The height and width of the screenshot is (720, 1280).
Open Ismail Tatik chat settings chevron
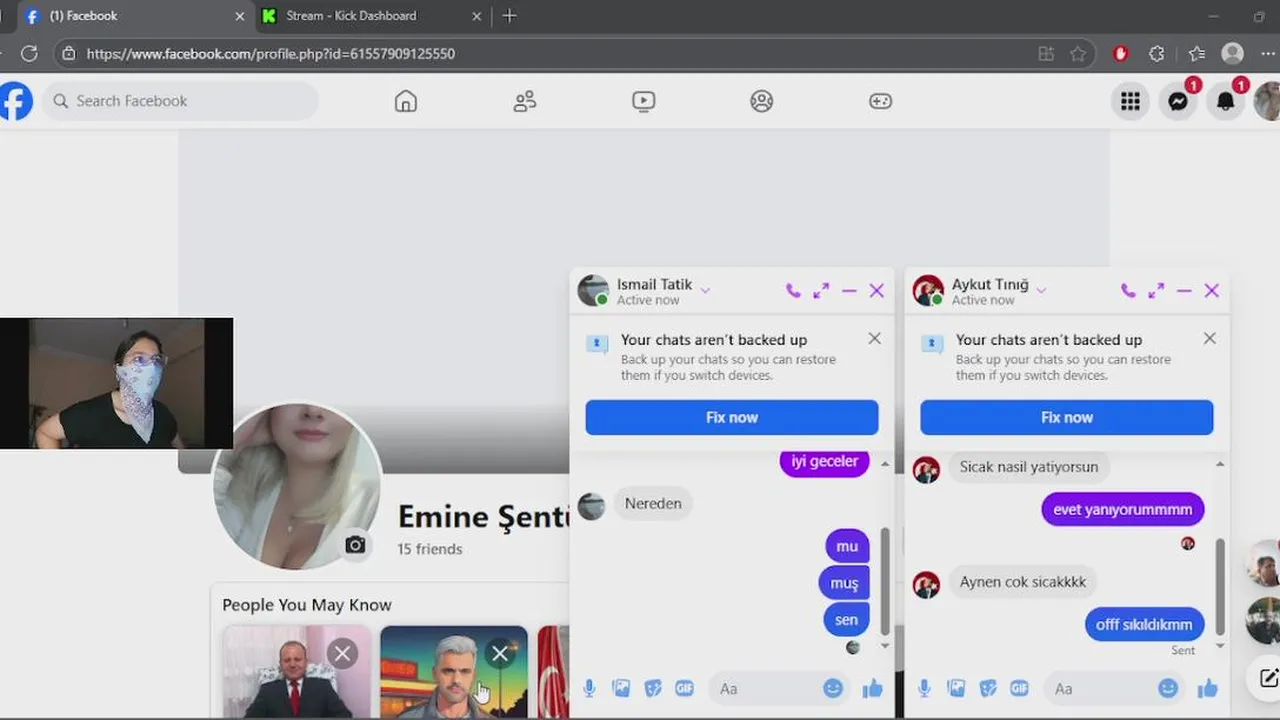coord(705,291)
